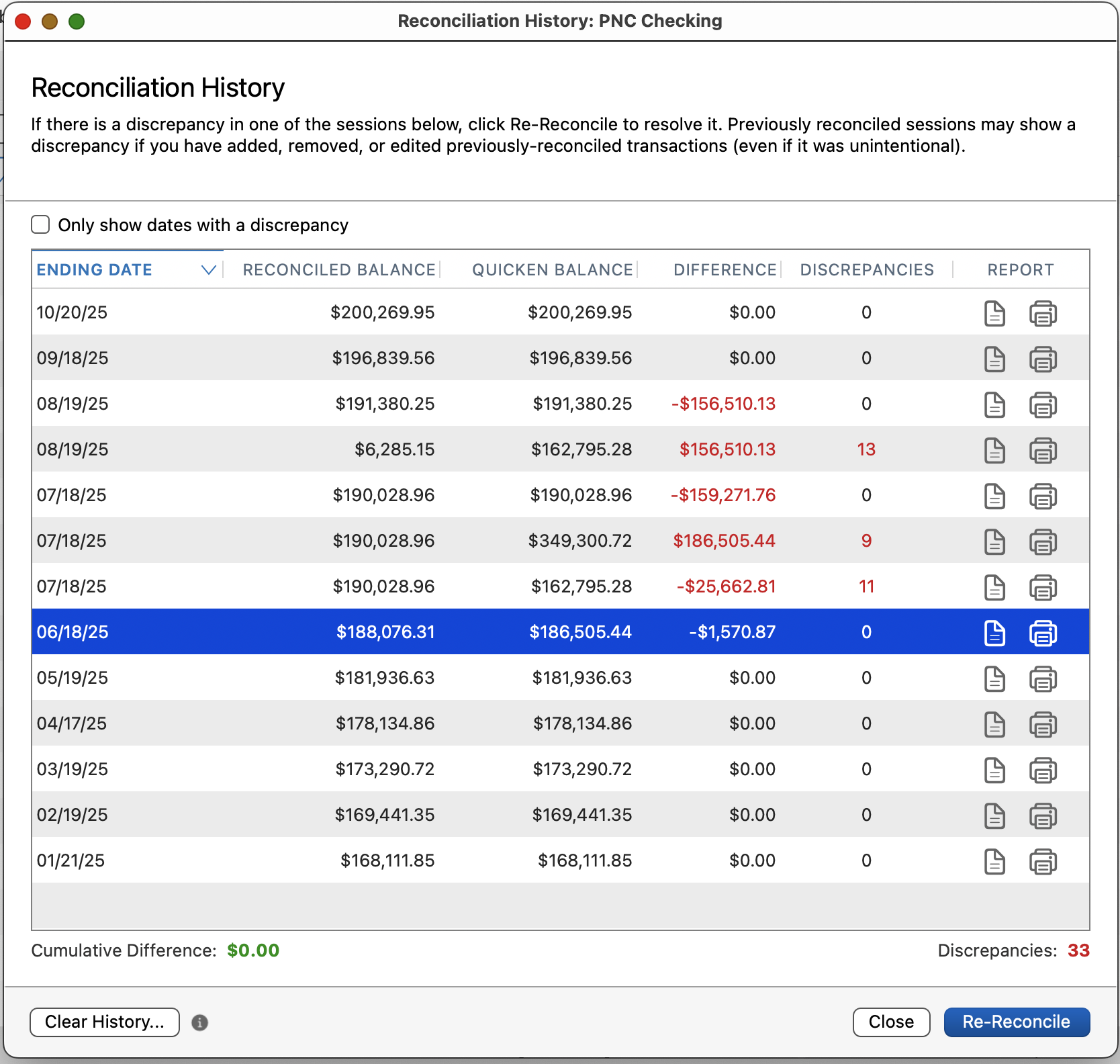Click the 06/18/25 date in highlighted row
Image resolution: width=1120 pixels, height=1064 pixels.
[73, 632]
